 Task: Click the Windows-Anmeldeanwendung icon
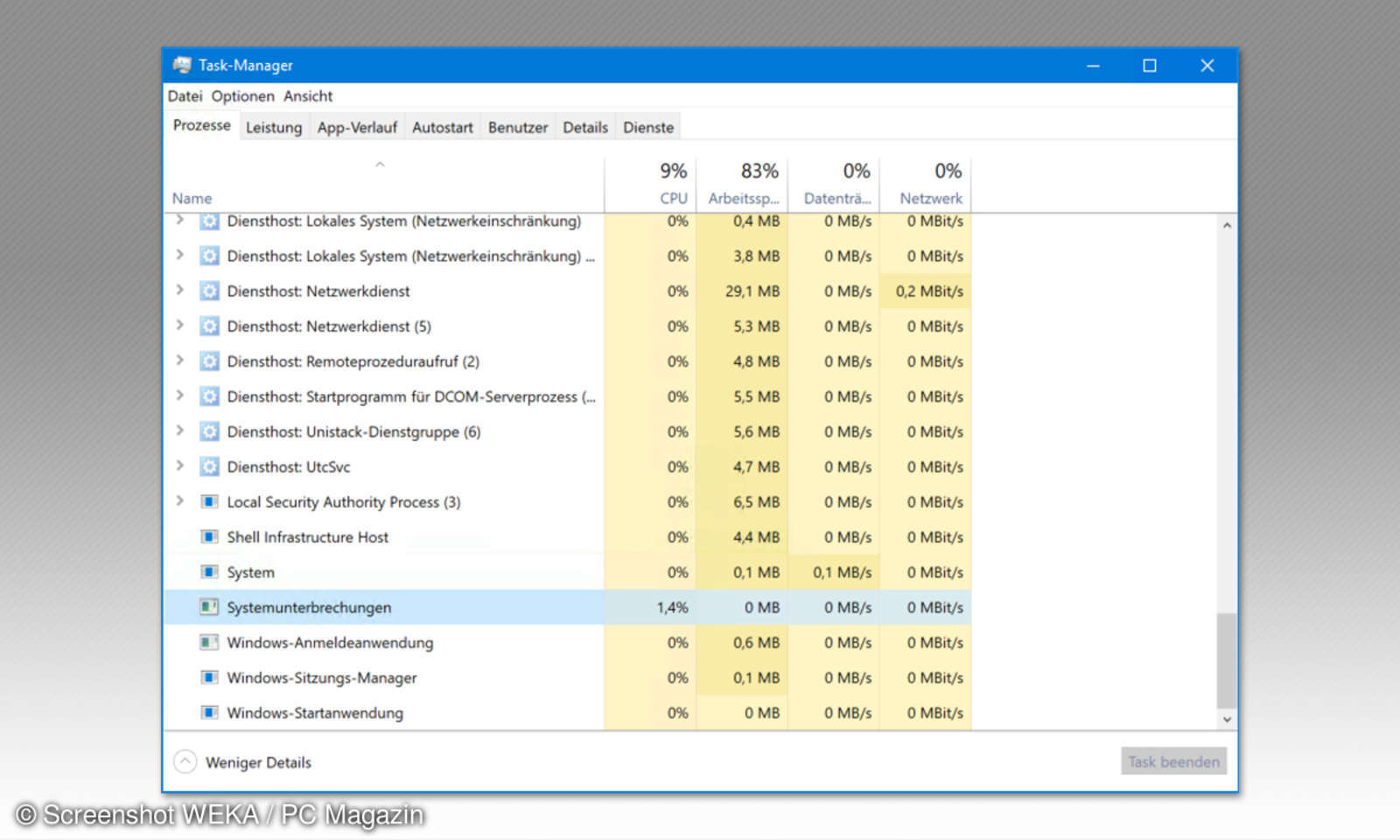pos(209,642)
